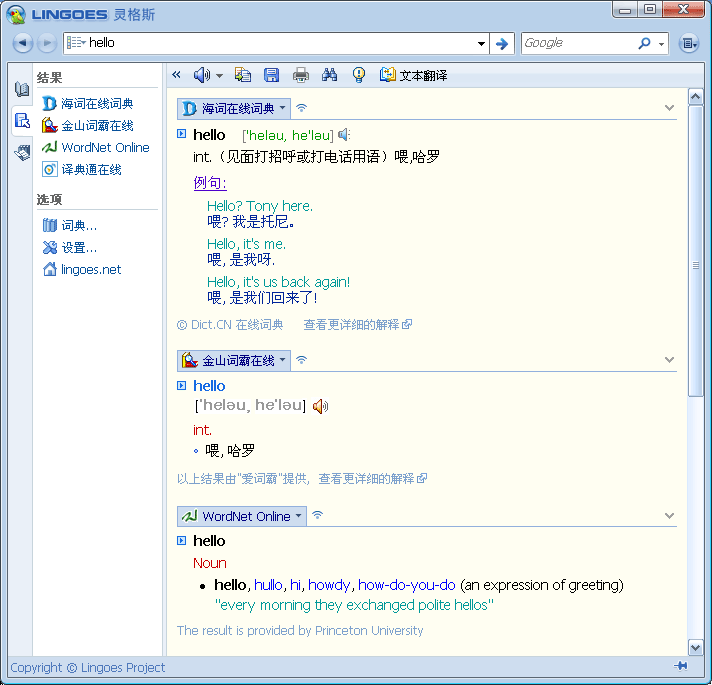Viewport: 712px width, 685px height.
Task: Collapse 海词在线词典 section with right chevron
Action: [x=669, y=108]
